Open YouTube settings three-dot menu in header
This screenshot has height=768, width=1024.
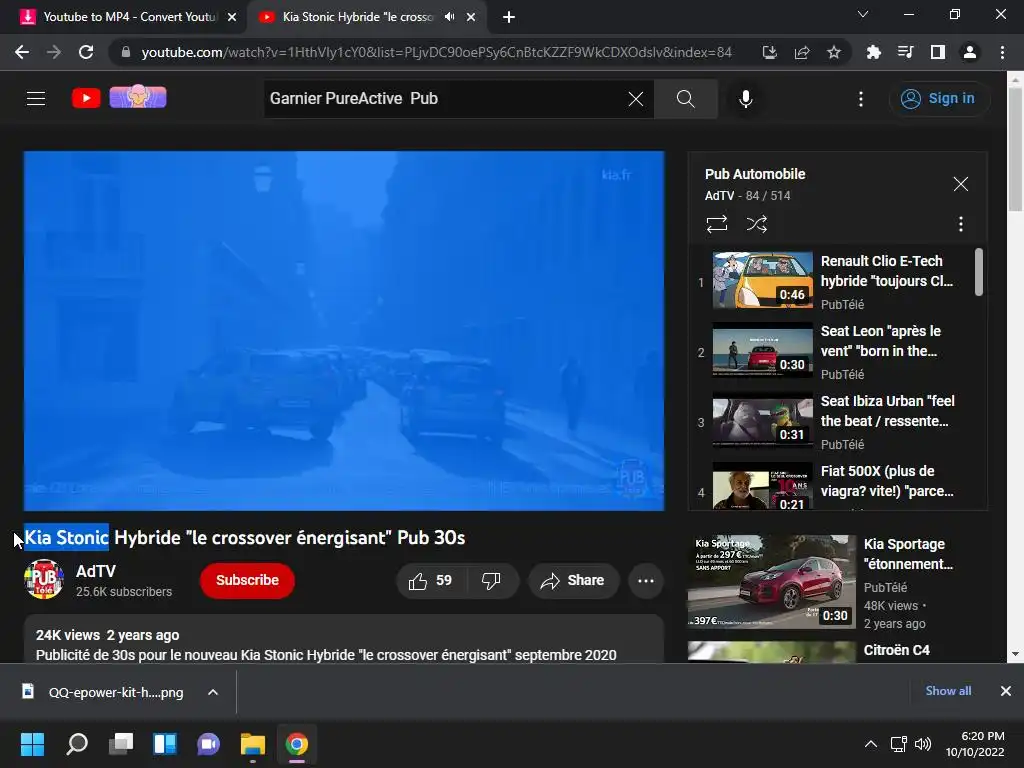click(x=861, y=99)
